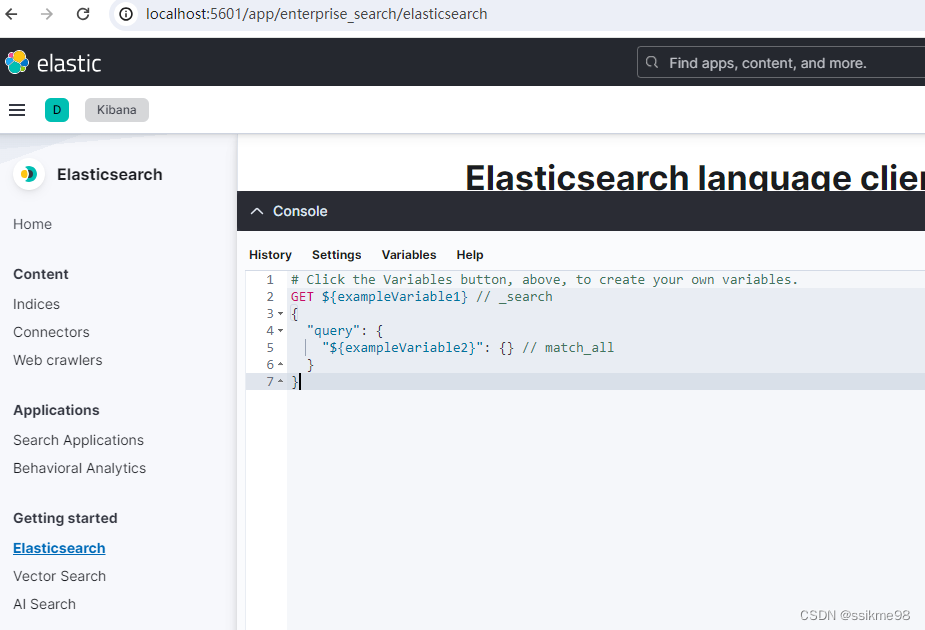Open Connectors in sidebar
Viewport: 925px width, 630px height.
tap(51, 332)
